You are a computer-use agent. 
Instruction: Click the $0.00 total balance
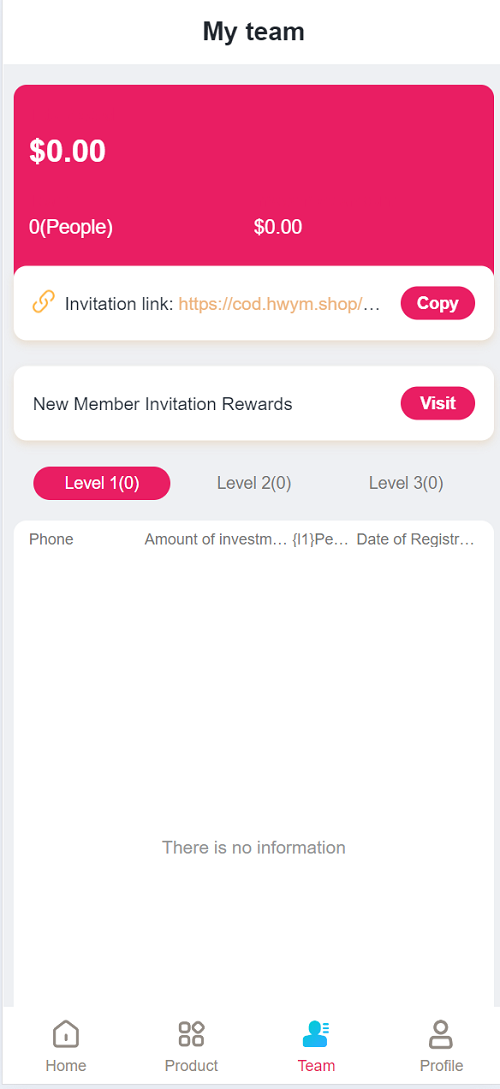67,151
